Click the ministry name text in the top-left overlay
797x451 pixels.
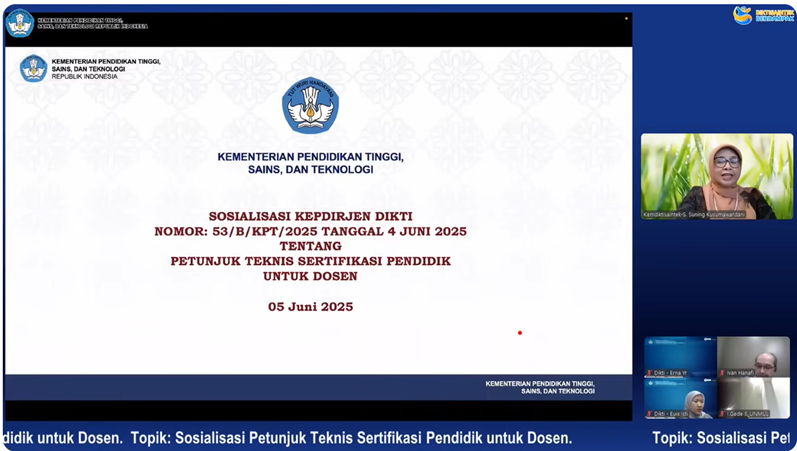(93, 23)
